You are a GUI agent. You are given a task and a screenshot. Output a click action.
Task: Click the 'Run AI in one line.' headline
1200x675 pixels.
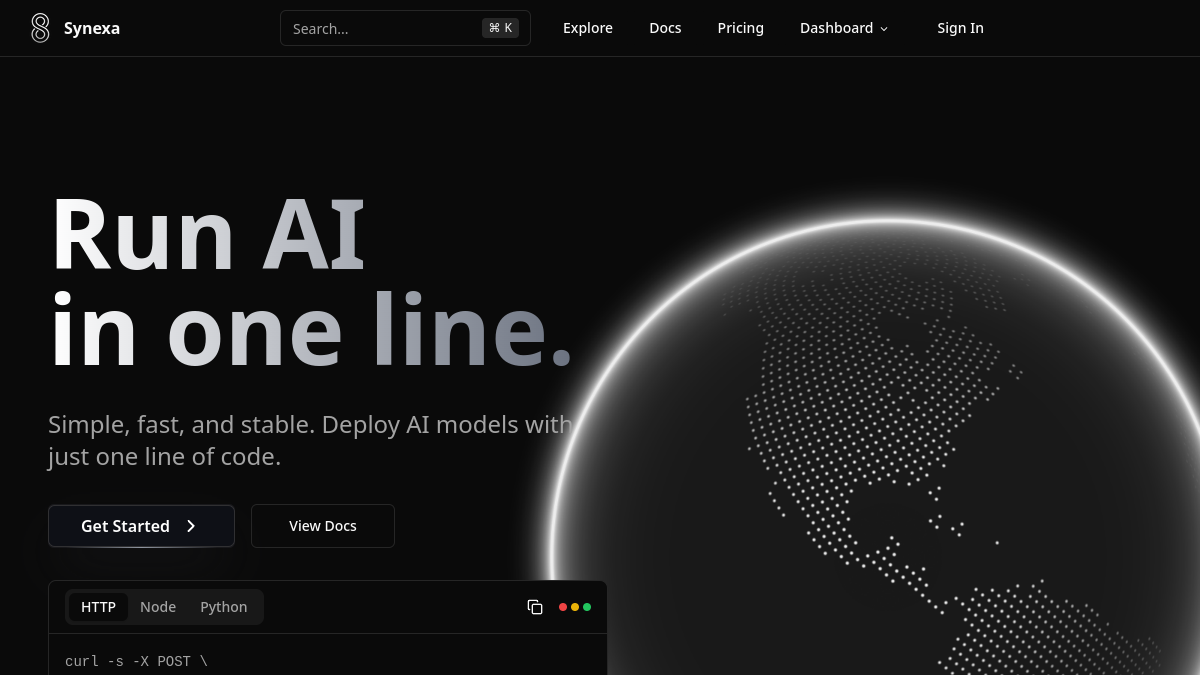pyautogui.click(x=311, y=282)
